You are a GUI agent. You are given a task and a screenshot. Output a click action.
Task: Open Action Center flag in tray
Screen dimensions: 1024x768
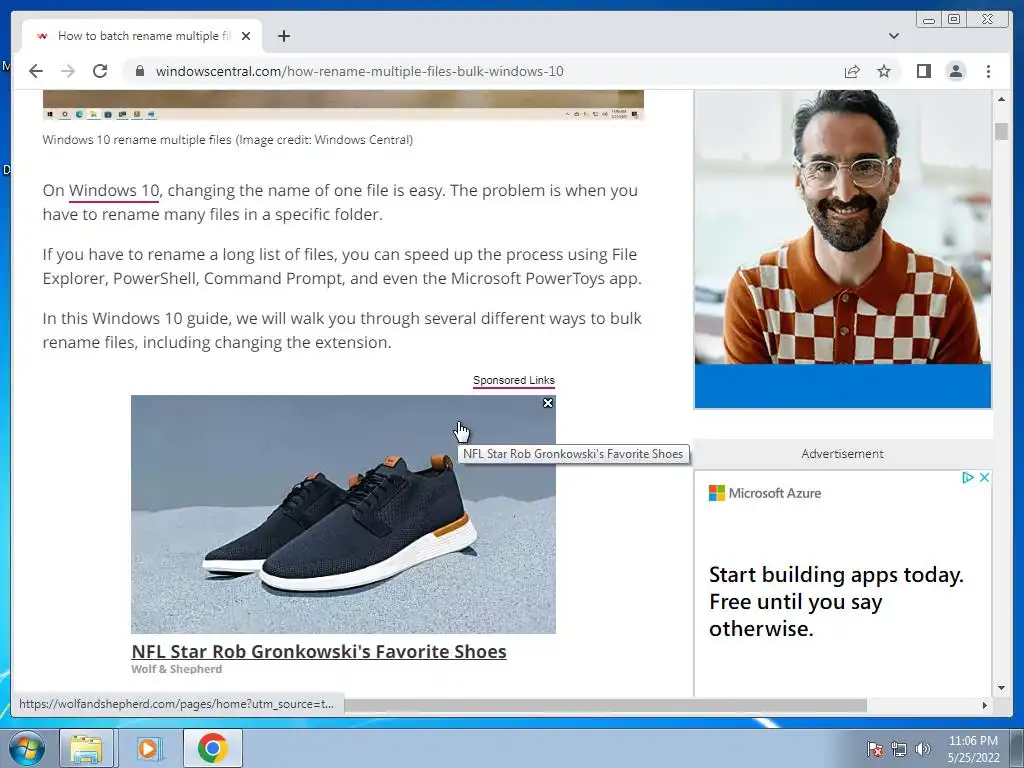click(x=875, y=749)
